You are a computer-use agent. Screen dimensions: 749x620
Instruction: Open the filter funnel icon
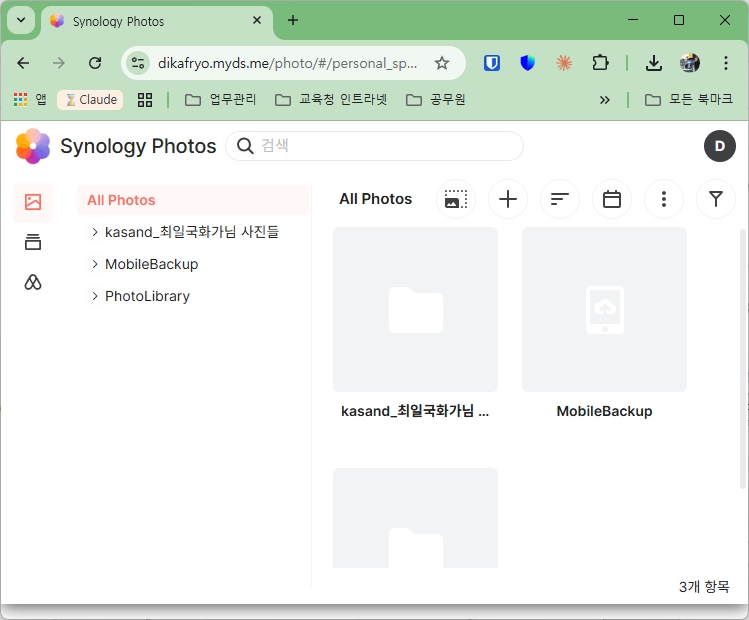pos(716,199)
